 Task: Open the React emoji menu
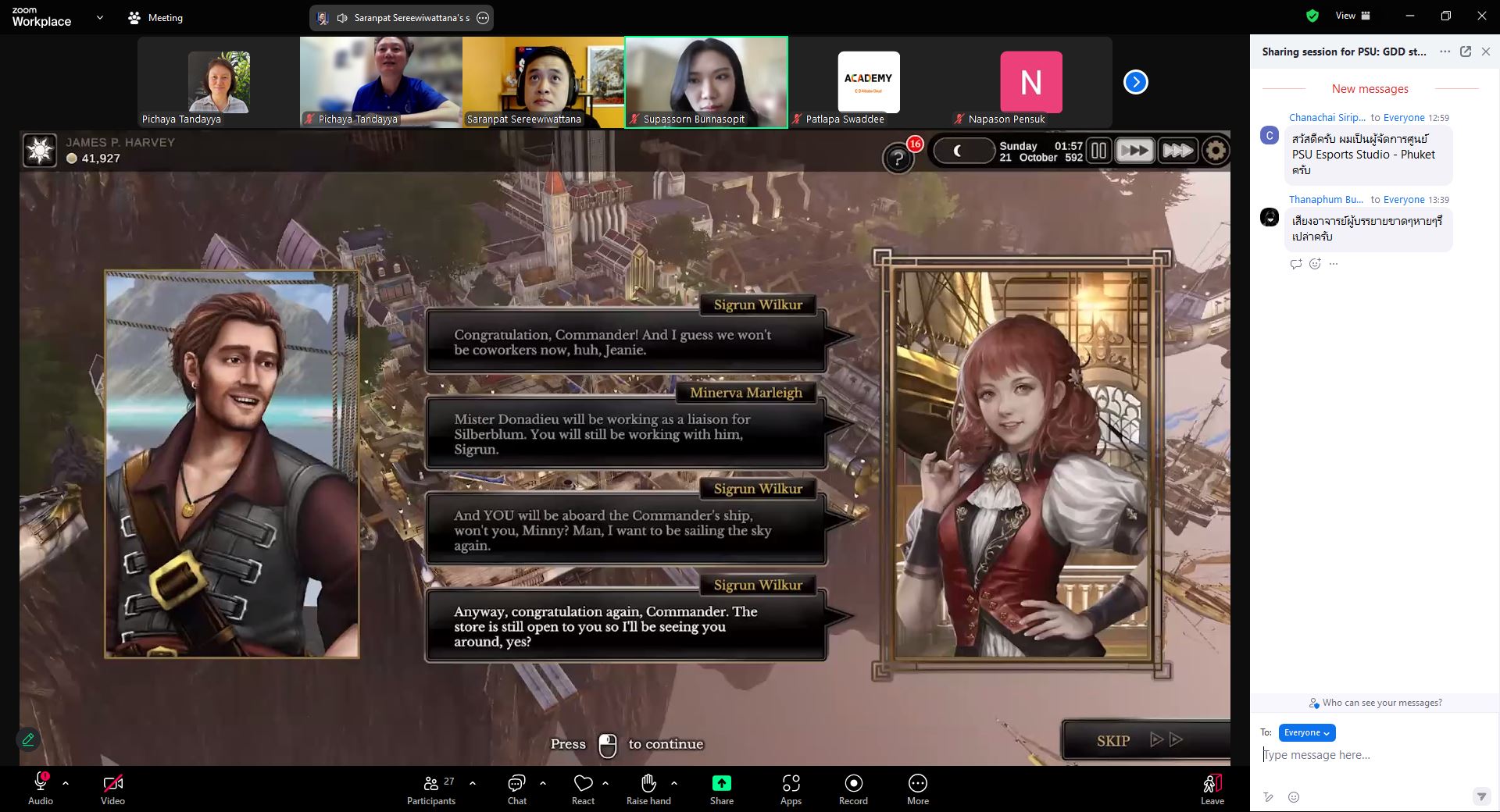(x=583, y=784)
